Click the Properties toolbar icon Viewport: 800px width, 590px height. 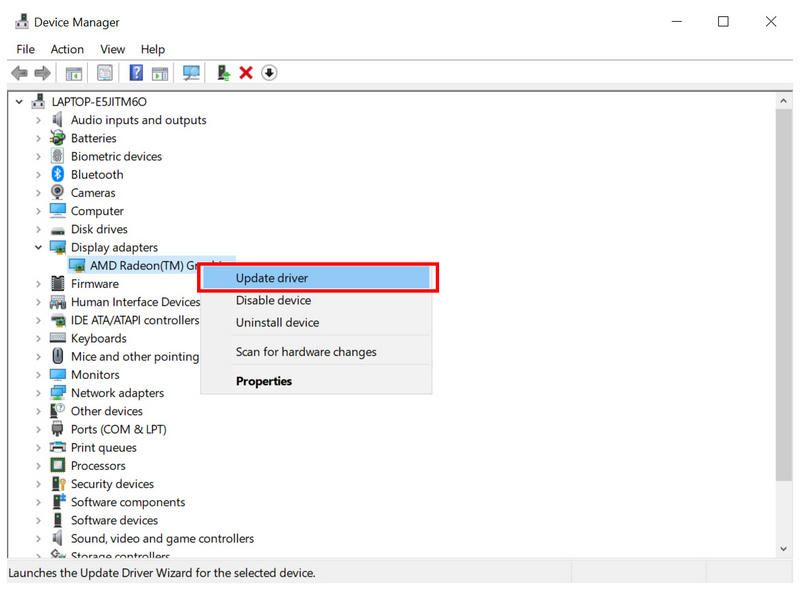(104, 72)
